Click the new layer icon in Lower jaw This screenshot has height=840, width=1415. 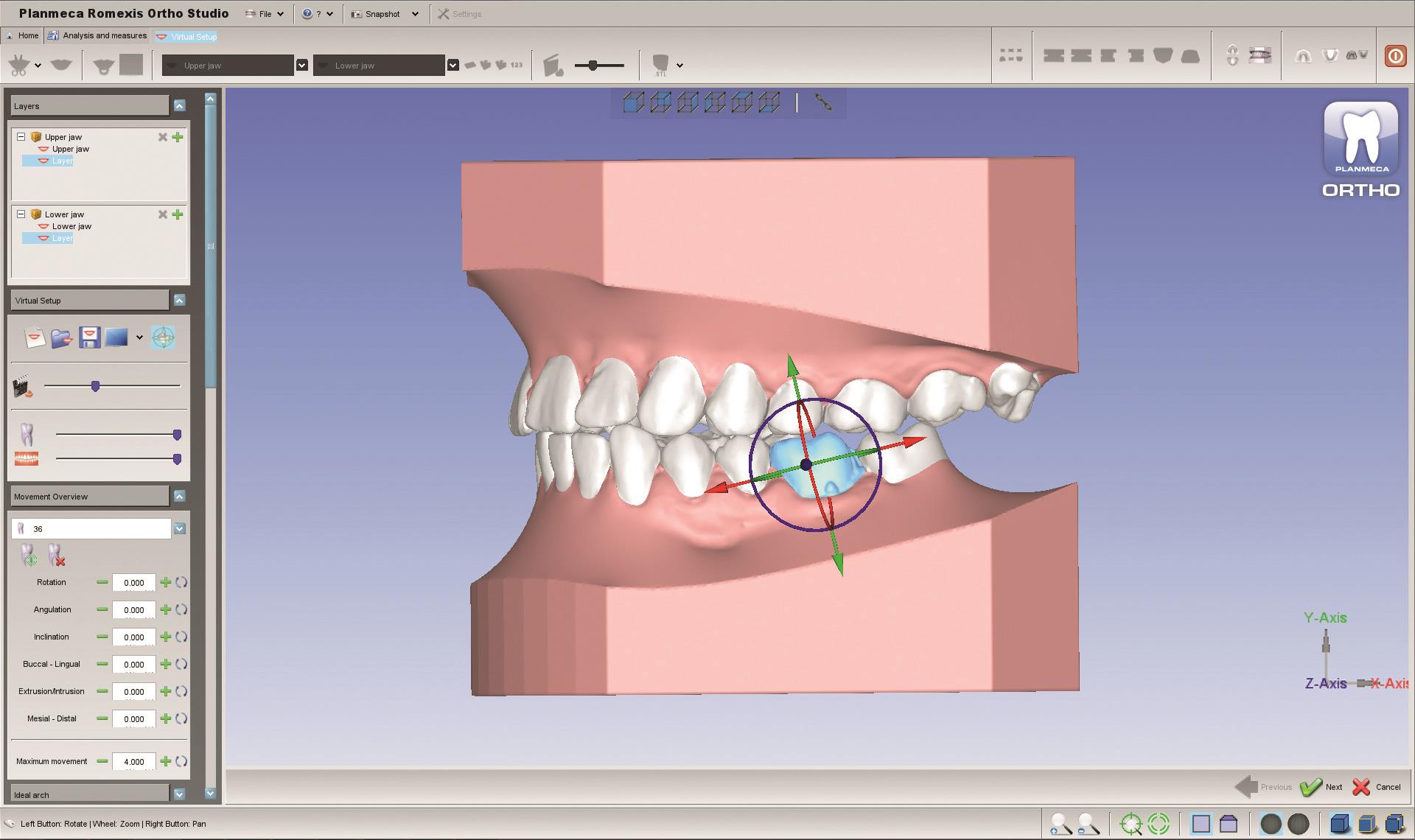tap(176, 213)
